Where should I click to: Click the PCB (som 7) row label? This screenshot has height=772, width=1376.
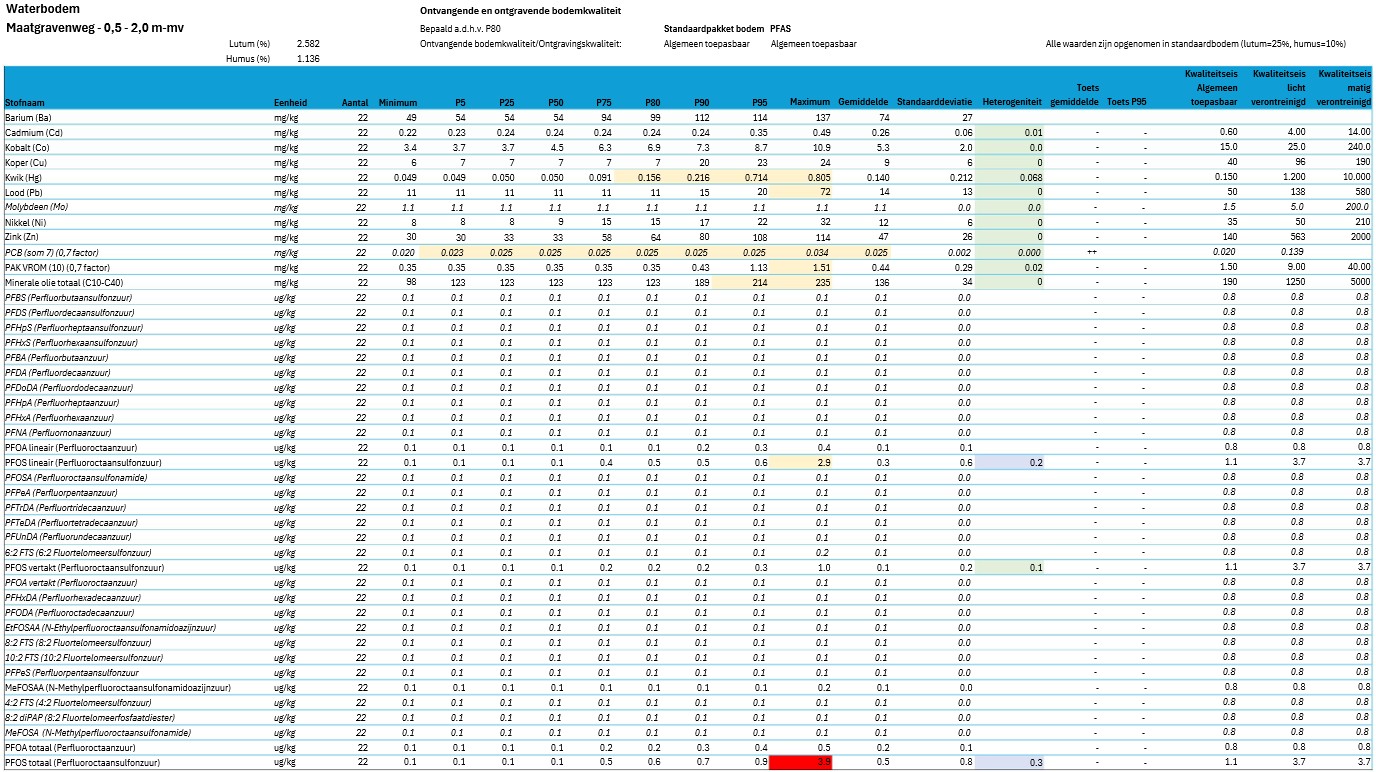click(x=57, y=252)
